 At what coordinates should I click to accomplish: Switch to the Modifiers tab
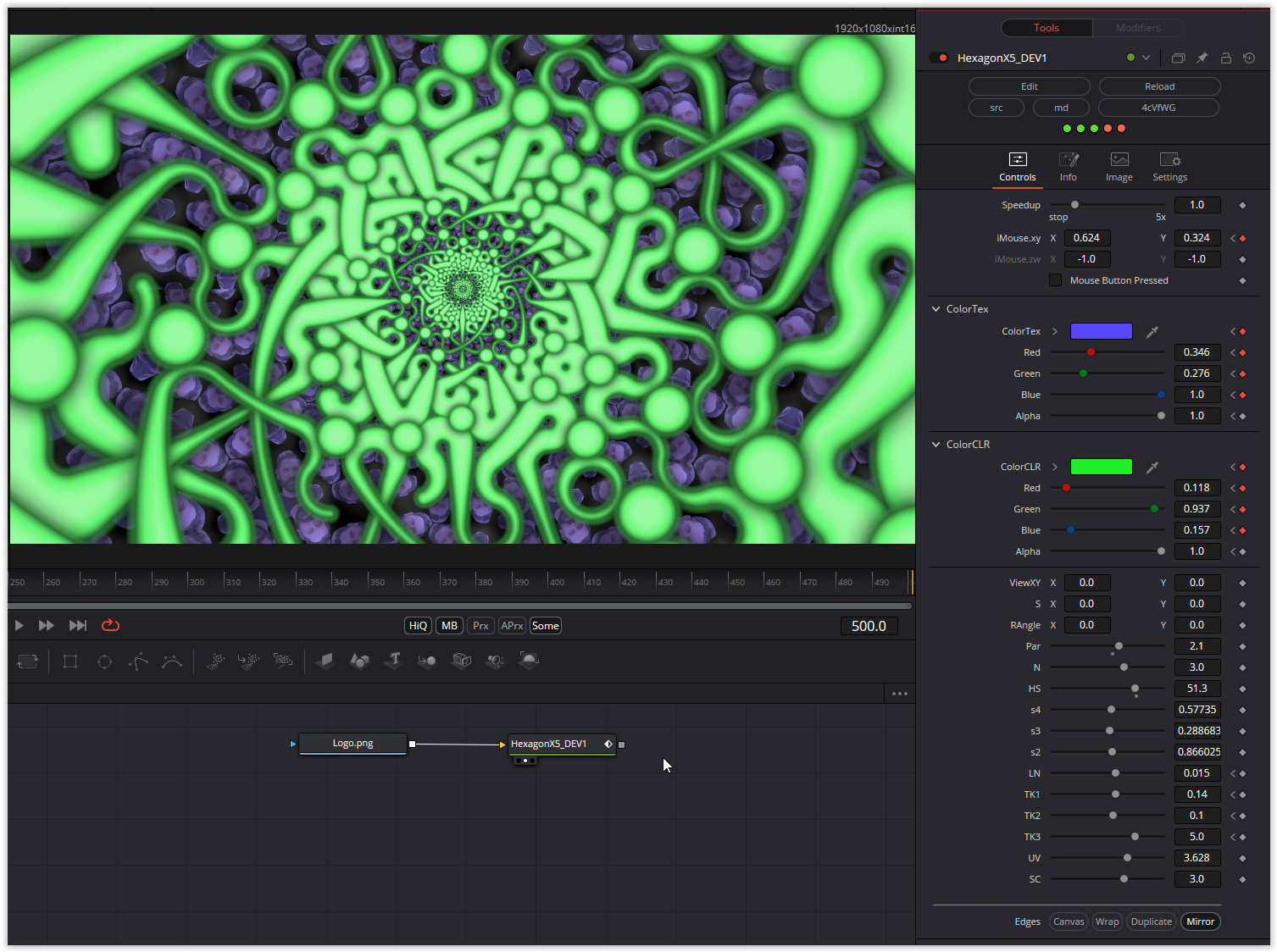click(1137, 28)
